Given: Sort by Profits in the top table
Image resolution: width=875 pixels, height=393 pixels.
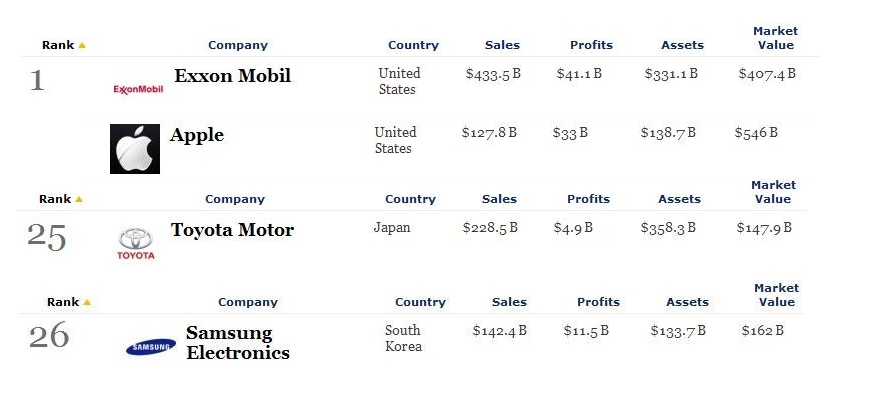Looking at the screenshot, I should click(x=592, y=45).
